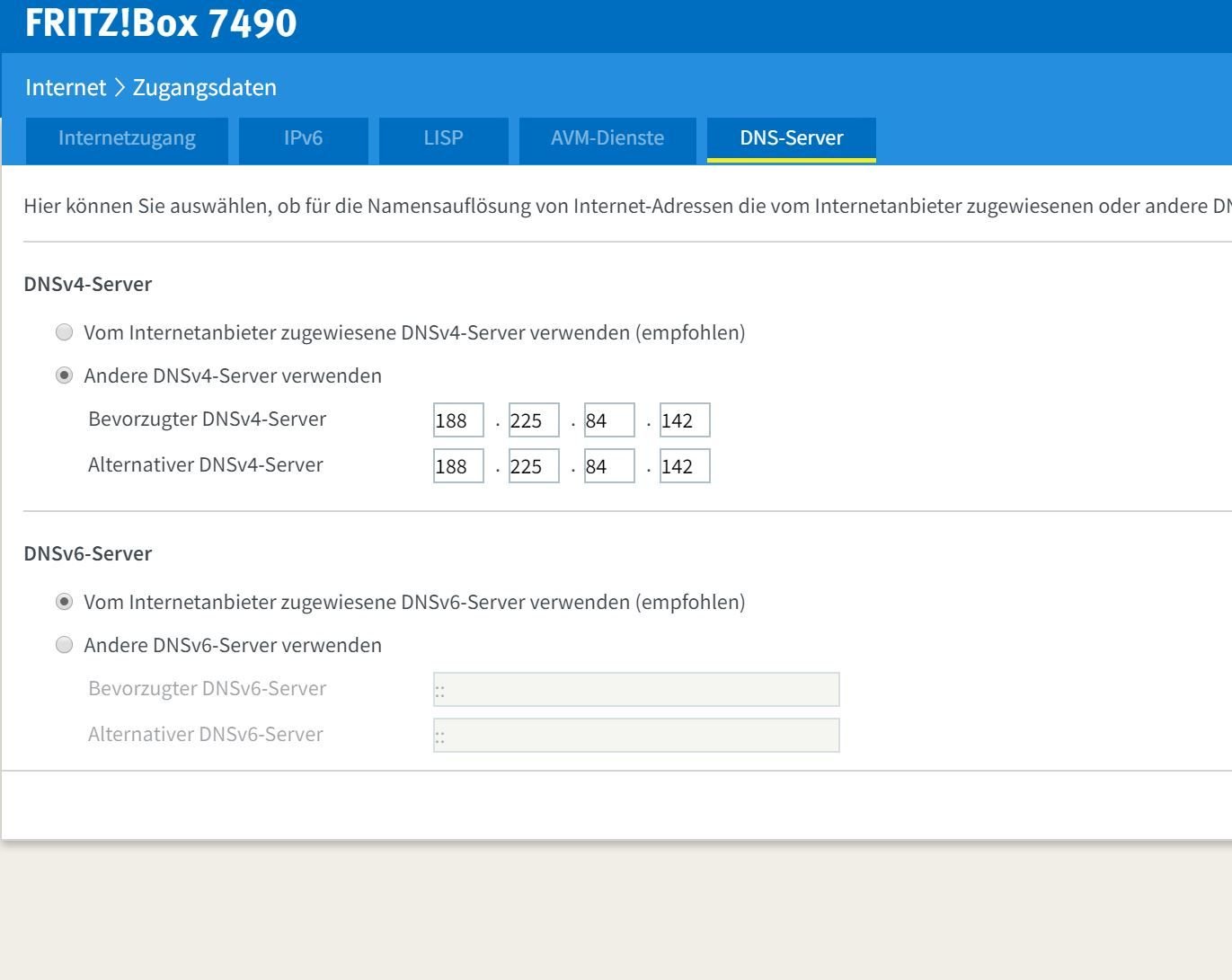The width and height of the screenshot is (1232, 980).
Task: Click fourth octet of Bevorzugter DNSv4-Server
Action: [x=685, y=420]
